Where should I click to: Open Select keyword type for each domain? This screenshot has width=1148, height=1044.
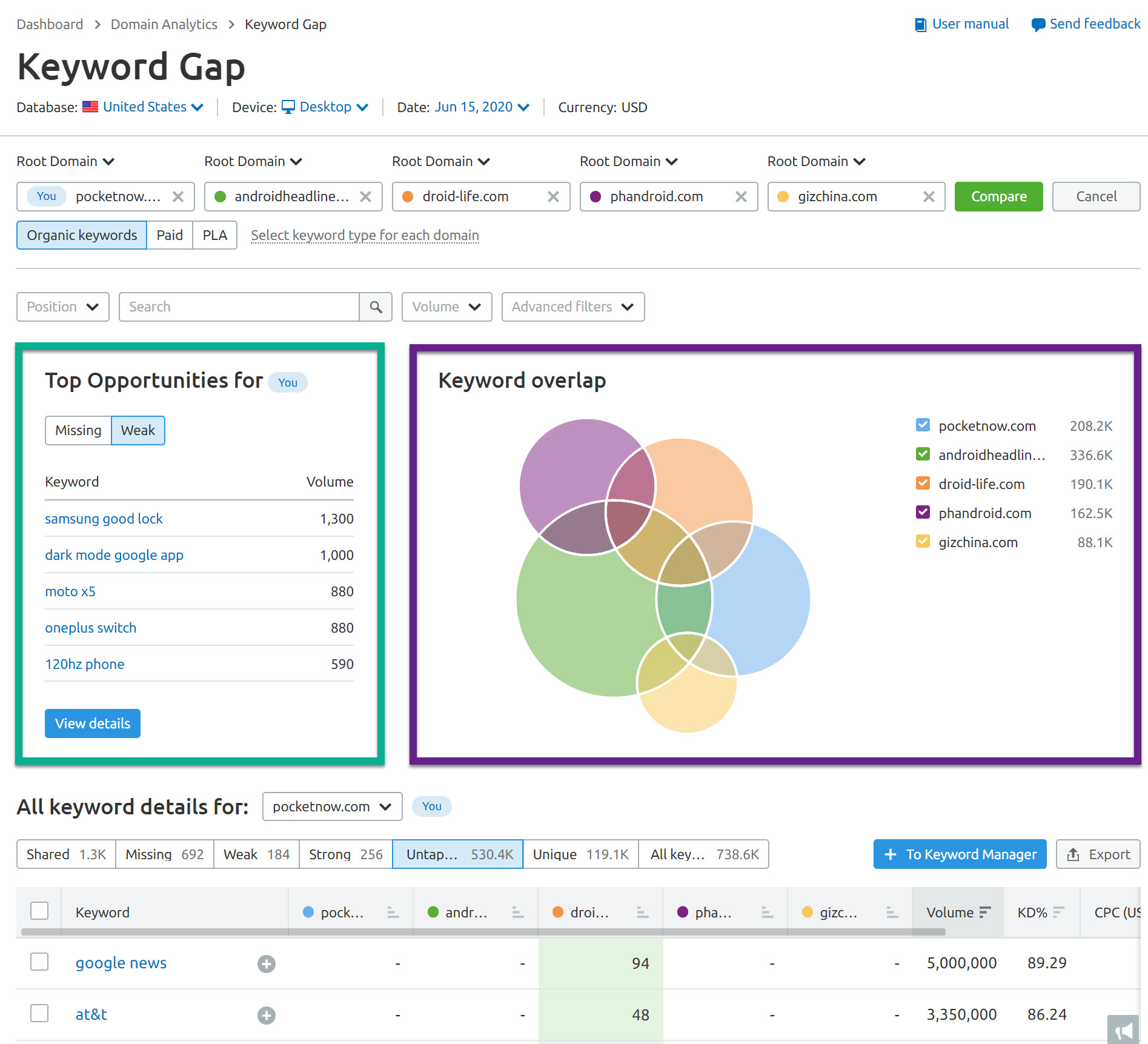pyautogui.click(x=365, y=236)
